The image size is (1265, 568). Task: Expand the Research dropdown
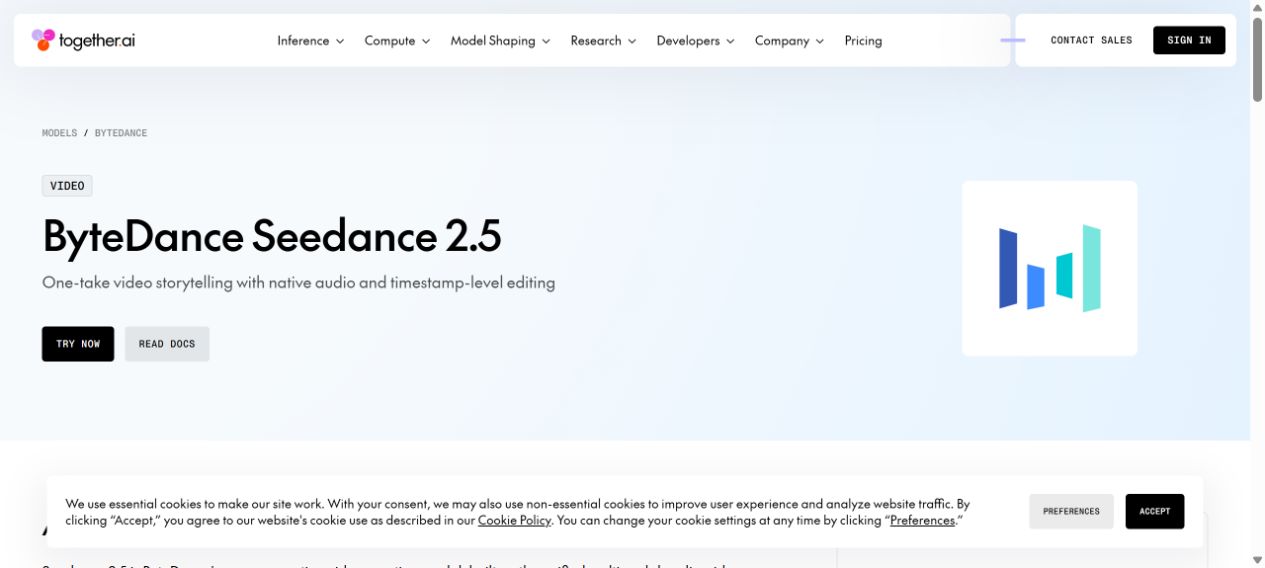click(x=603, y=41)
